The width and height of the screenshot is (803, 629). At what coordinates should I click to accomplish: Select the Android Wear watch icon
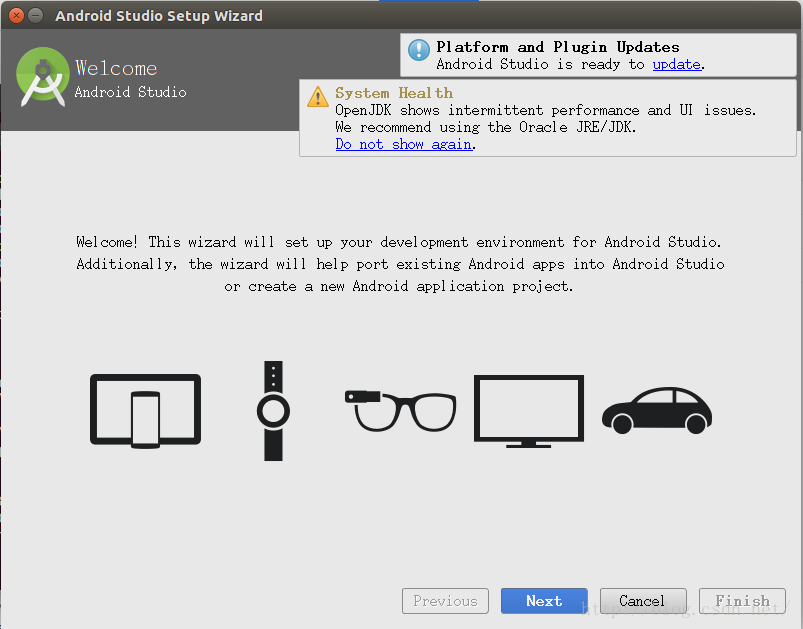[x=273, y=410]
